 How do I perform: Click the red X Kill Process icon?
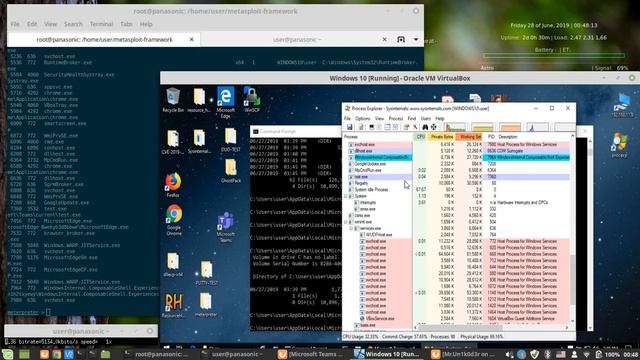click(415, 127)
